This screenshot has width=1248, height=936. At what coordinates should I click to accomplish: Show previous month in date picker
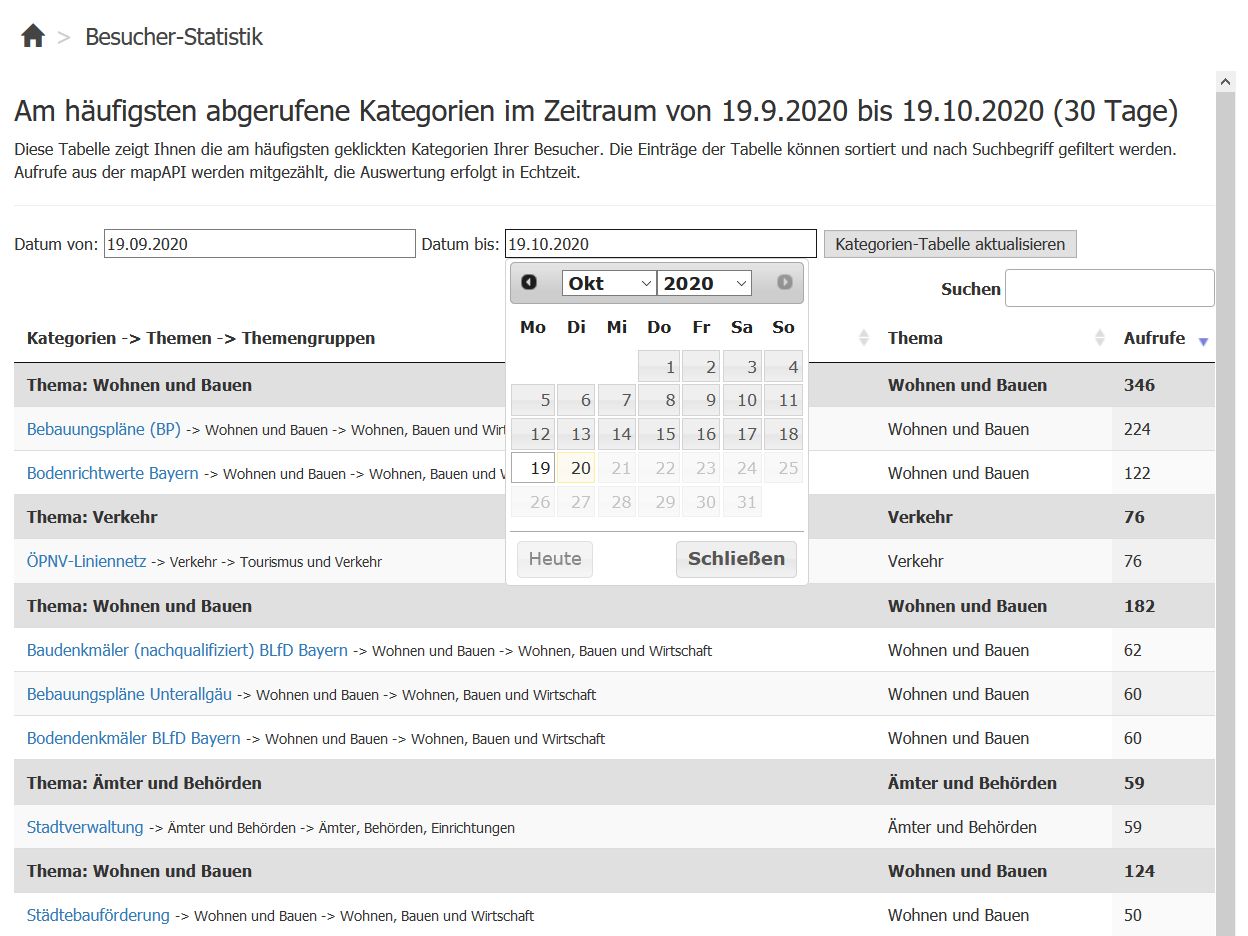[x=529, y=283]
